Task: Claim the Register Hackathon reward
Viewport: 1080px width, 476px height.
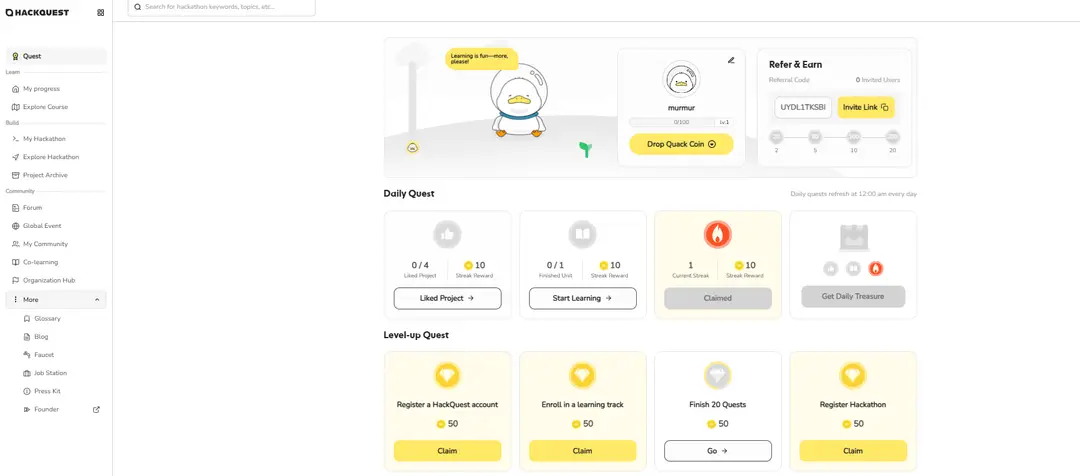Action: 852,451
